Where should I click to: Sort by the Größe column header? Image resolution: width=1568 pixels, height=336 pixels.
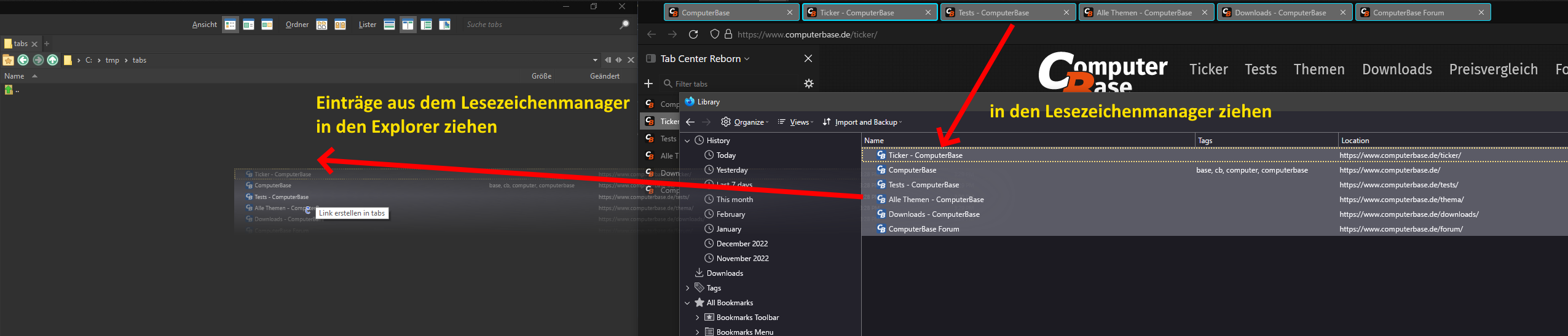(x=542, y=76)
